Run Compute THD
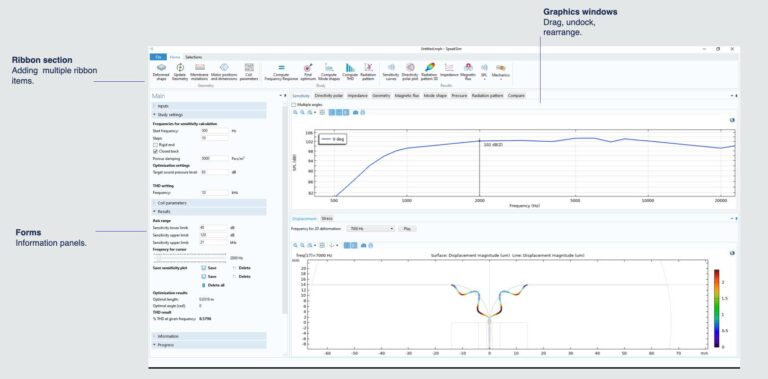768x379 pixels. (350, 71)
